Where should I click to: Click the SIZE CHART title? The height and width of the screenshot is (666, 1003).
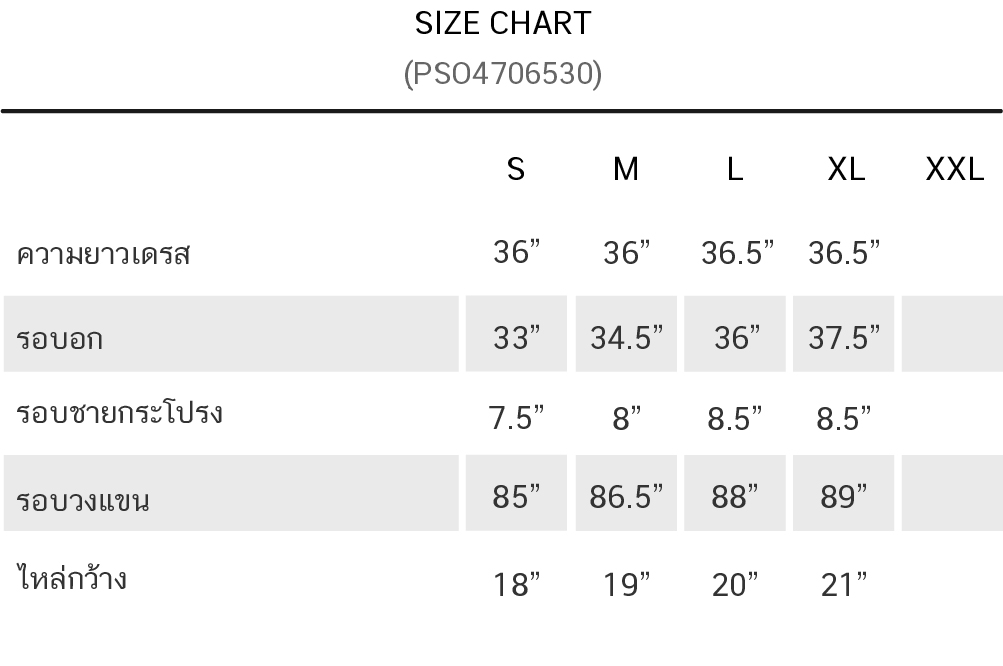tap(502, 23)
